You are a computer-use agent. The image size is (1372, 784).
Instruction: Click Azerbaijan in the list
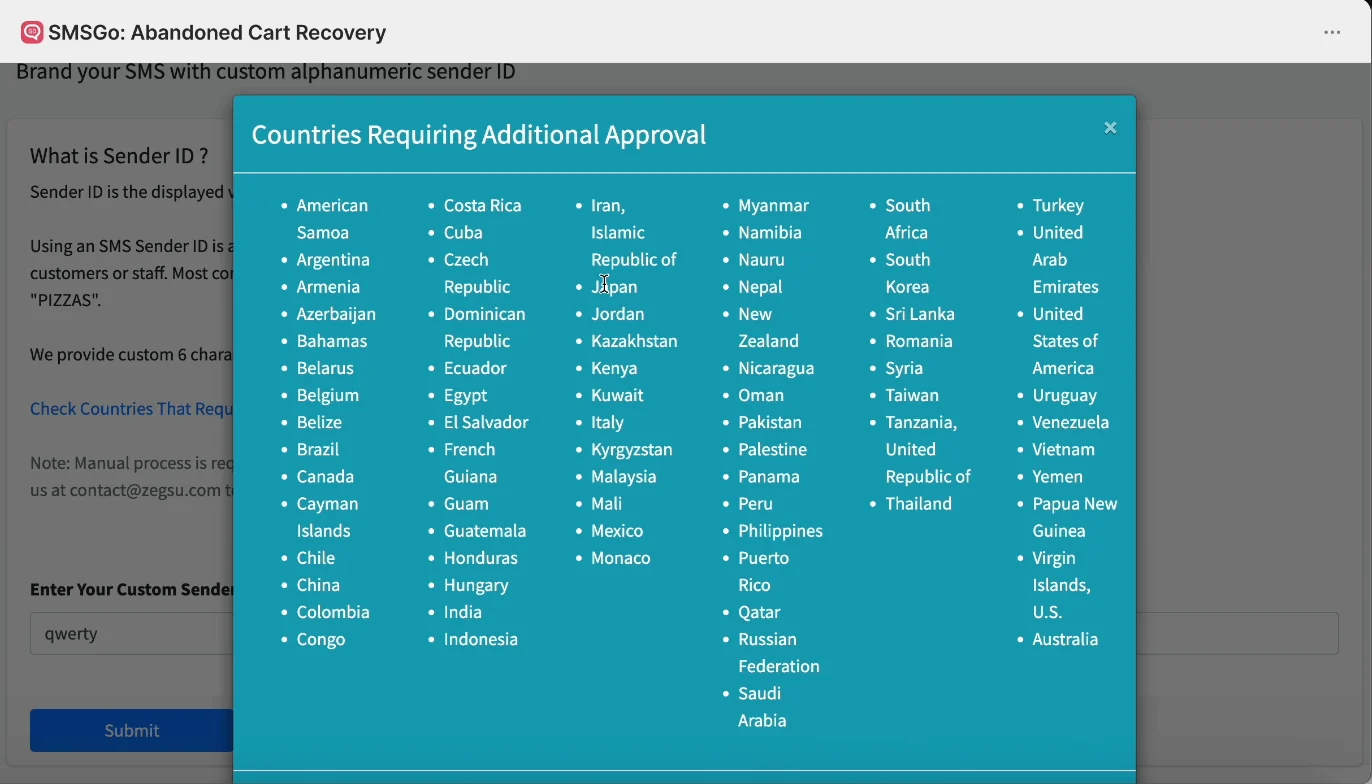coord(336,314)
